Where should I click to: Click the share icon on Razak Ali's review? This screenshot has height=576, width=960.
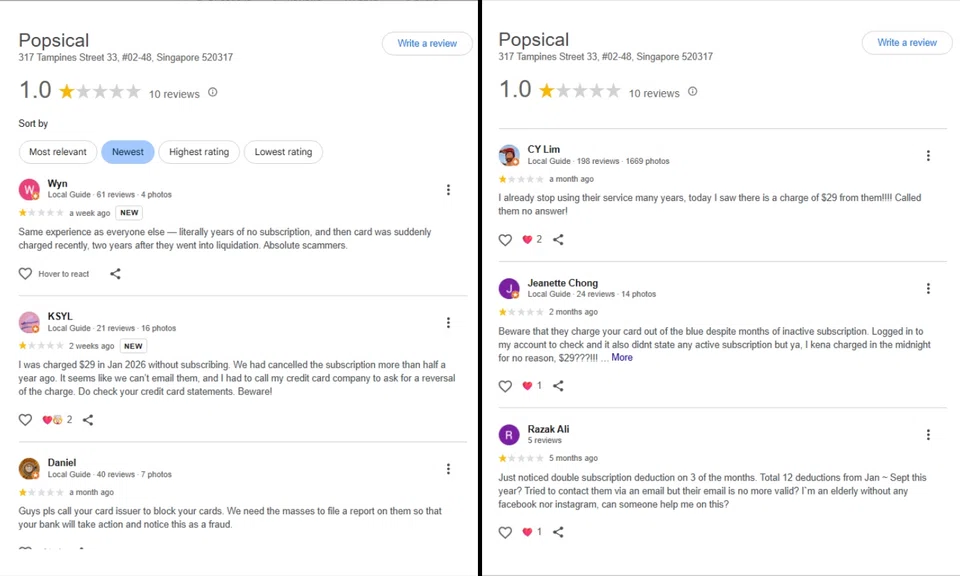(558, 532)
